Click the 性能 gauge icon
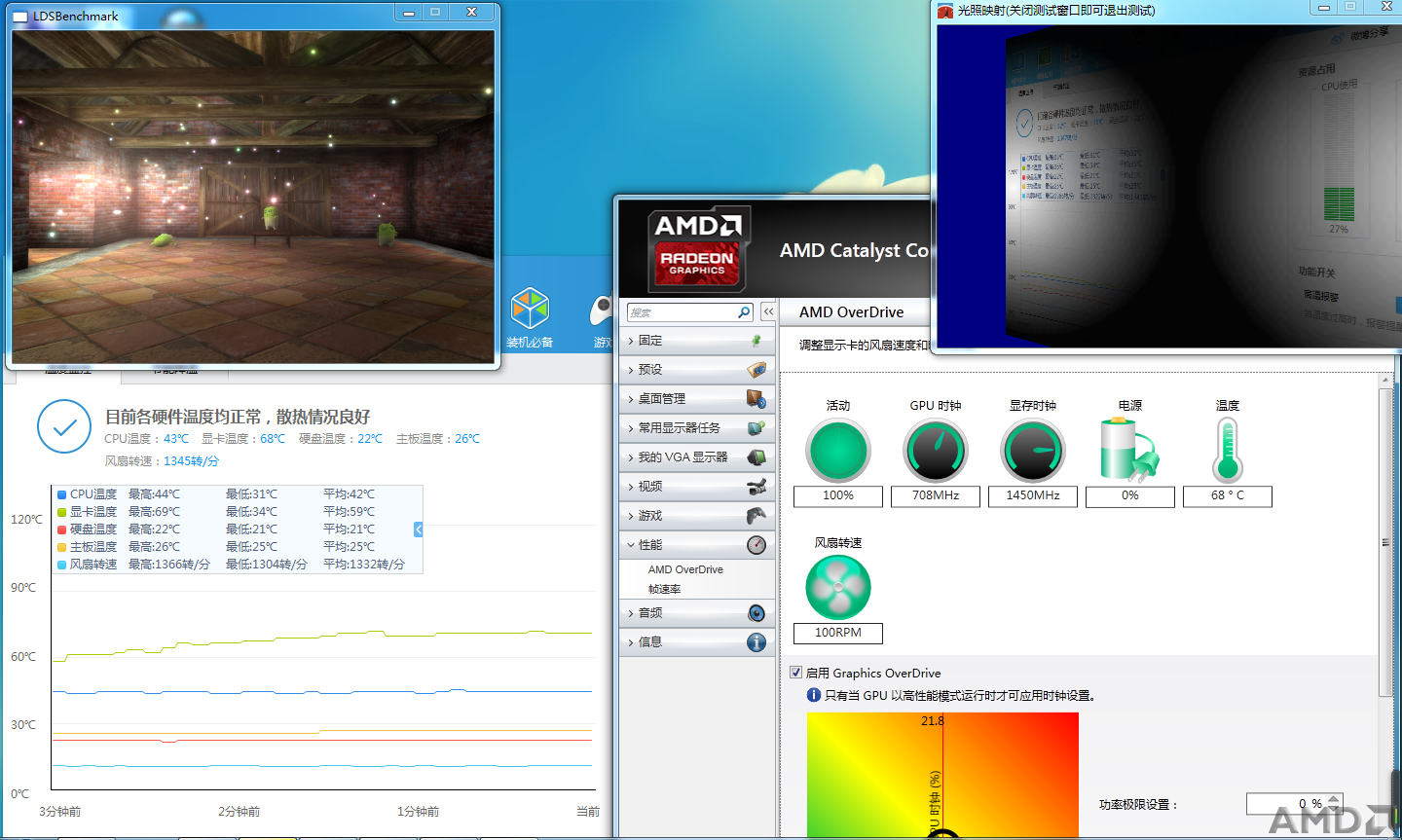 tap(756, 545)
